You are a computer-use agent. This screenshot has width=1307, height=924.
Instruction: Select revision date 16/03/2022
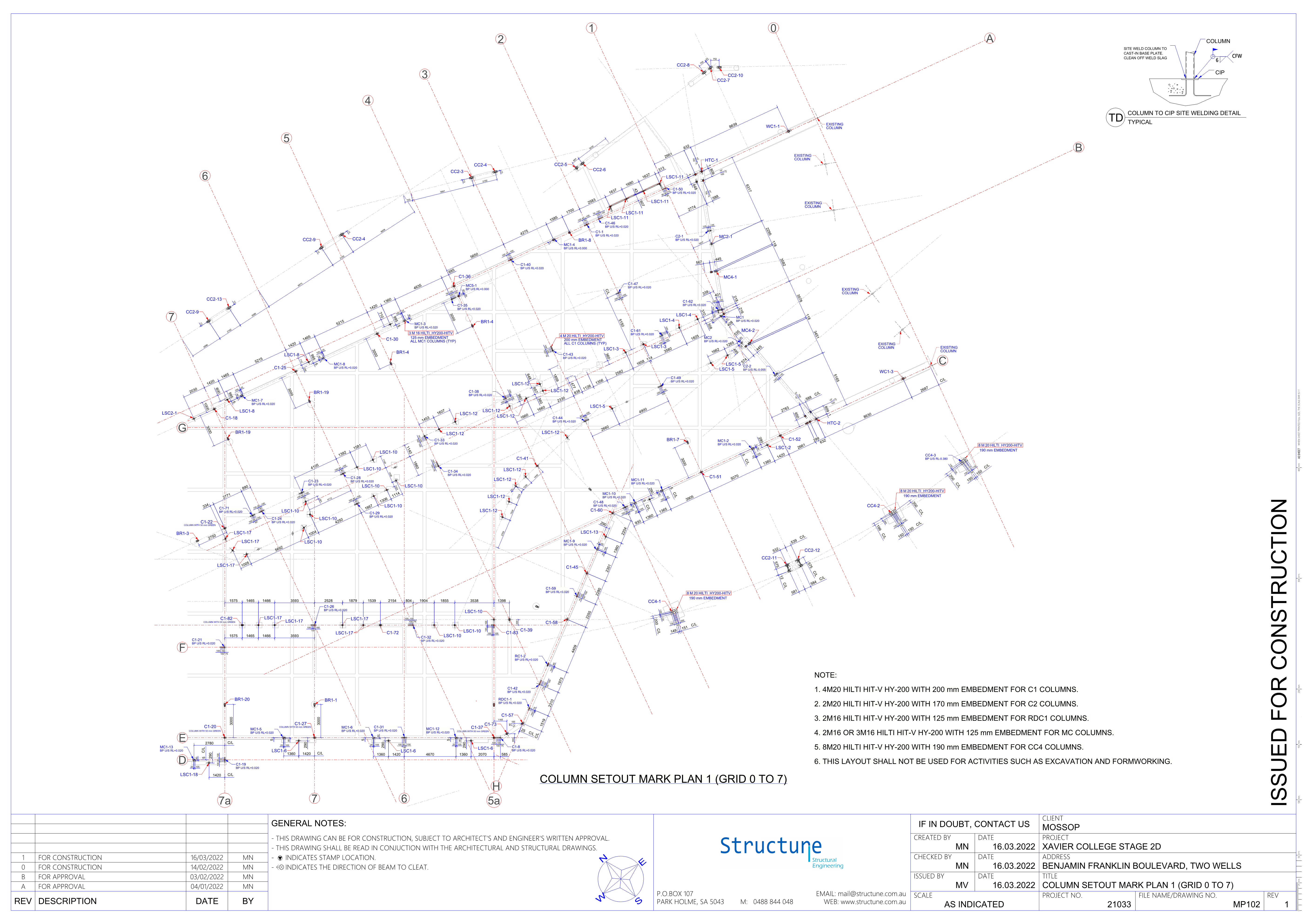[x=207, y=858]
